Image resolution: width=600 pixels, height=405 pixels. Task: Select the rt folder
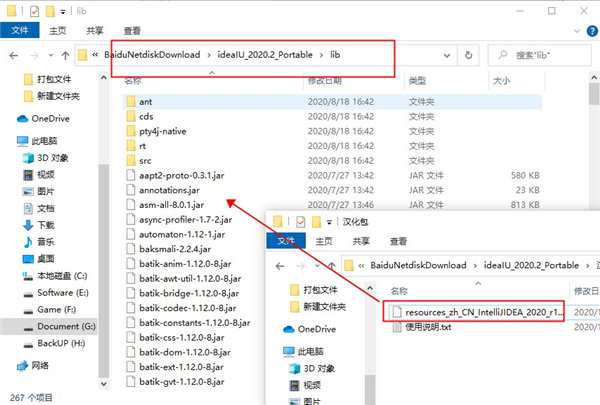click(x=142, y=146)
